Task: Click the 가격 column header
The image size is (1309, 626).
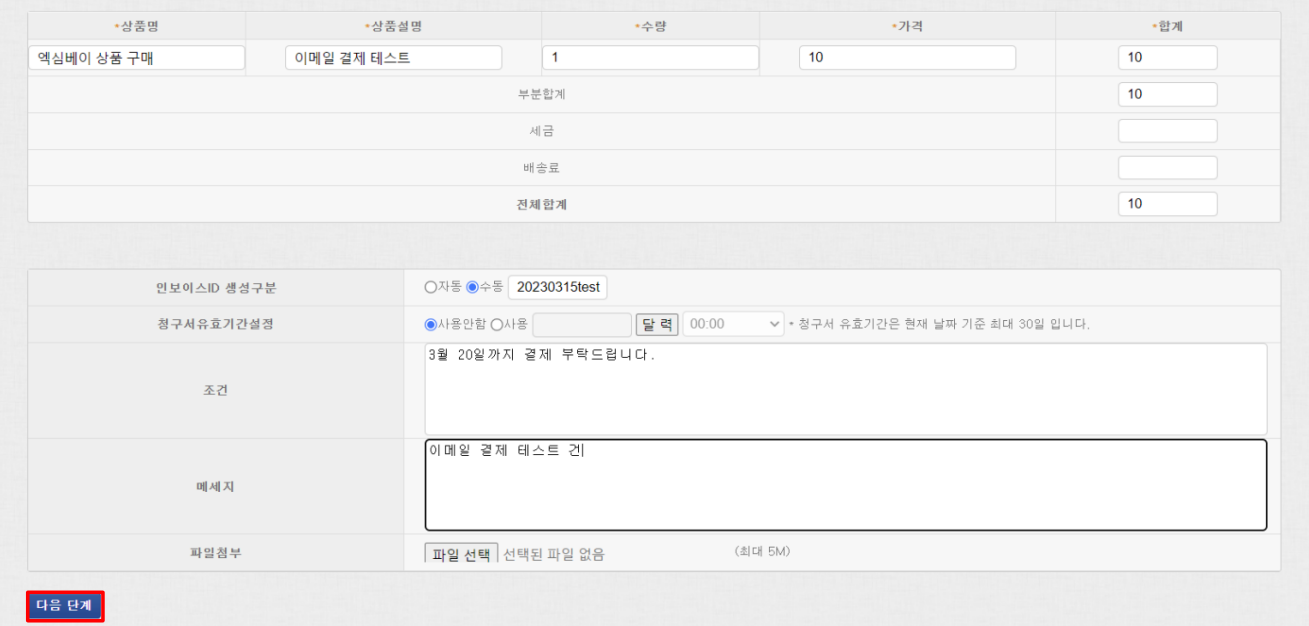Action: click(908, 26)
